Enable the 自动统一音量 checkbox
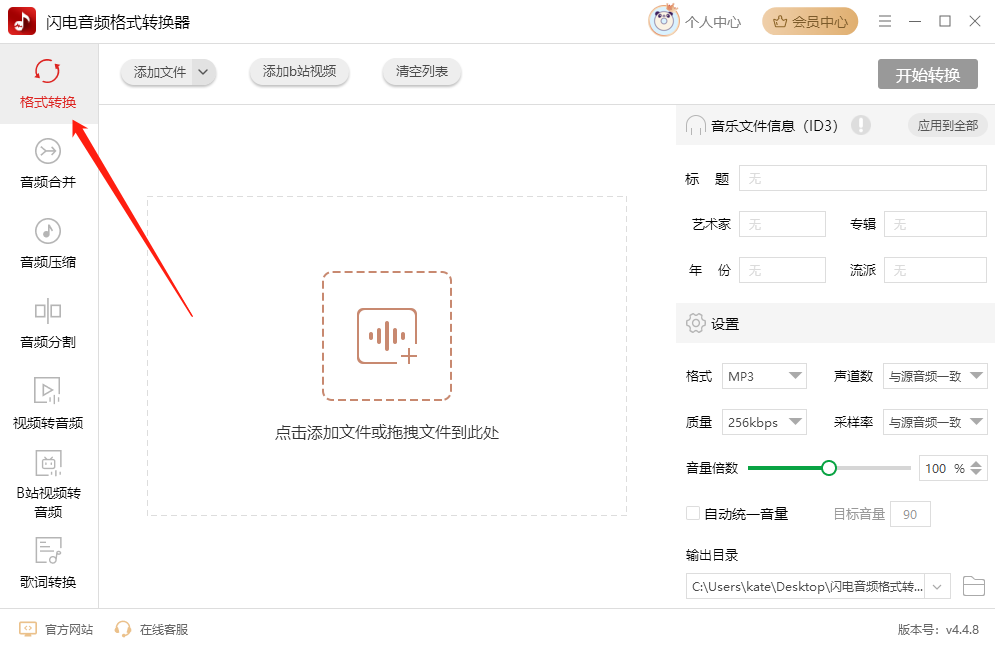995x646 pixels. pyautogui.click(x=692, y=513)
